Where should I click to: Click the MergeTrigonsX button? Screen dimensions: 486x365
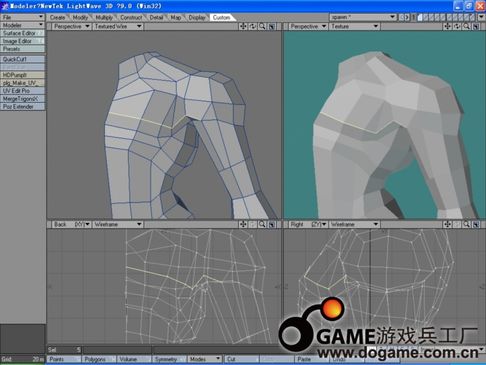click(22, 99)
